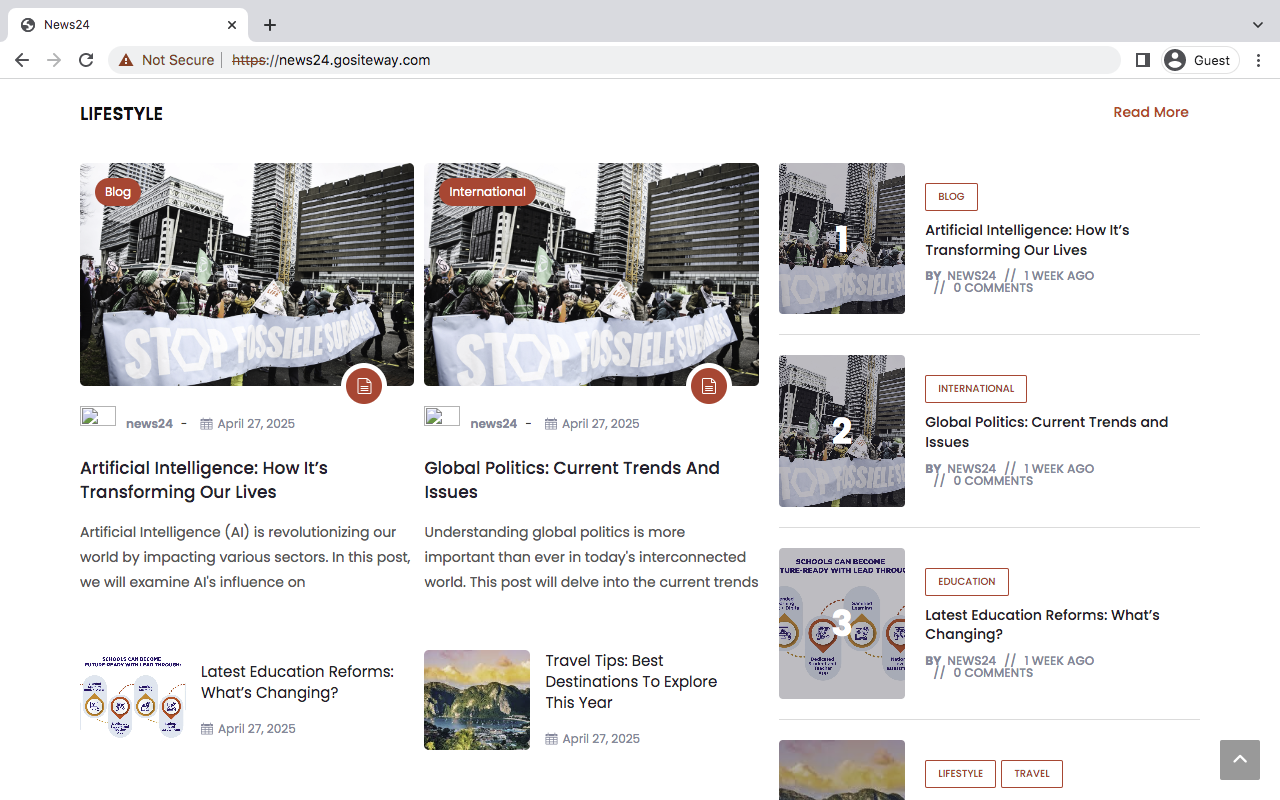Screen dimensions: 1280x800
Task: Click the calendar icon under Latest Education Reforms
Action: tap(207, 729)
